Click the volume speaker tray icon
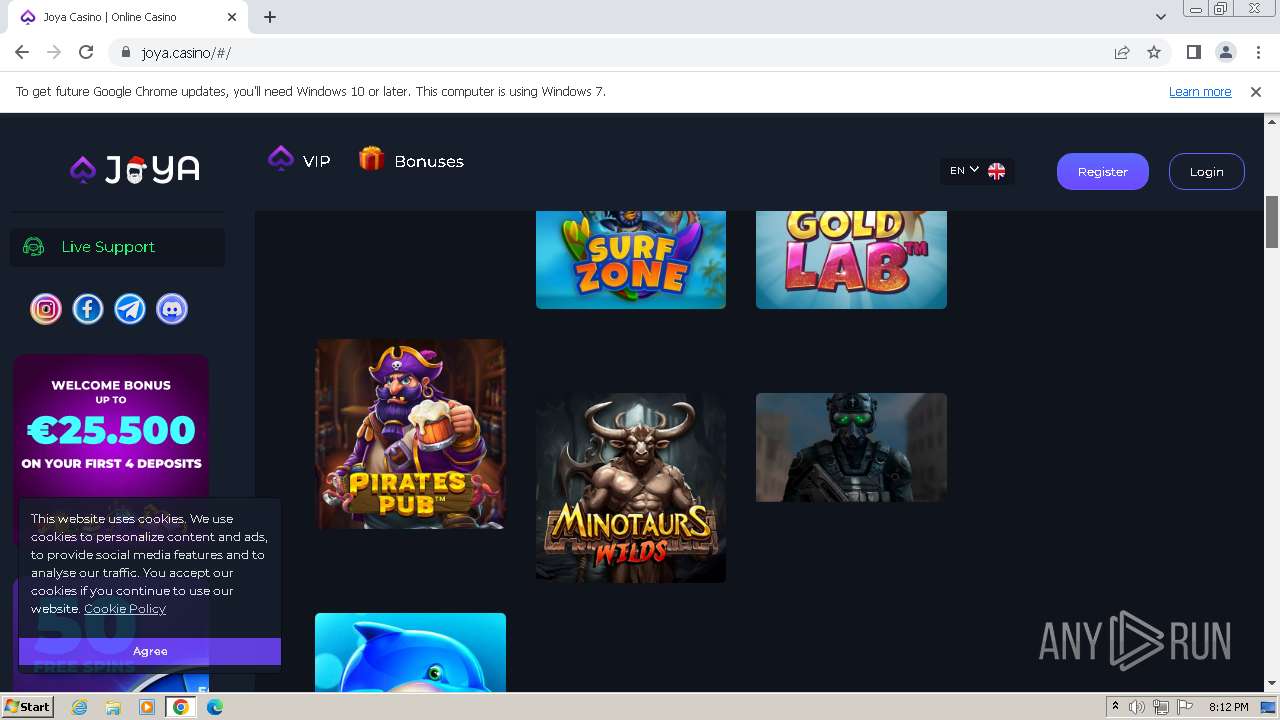1280x720 pixels. pyautogui.click(x=1137, y=707)
